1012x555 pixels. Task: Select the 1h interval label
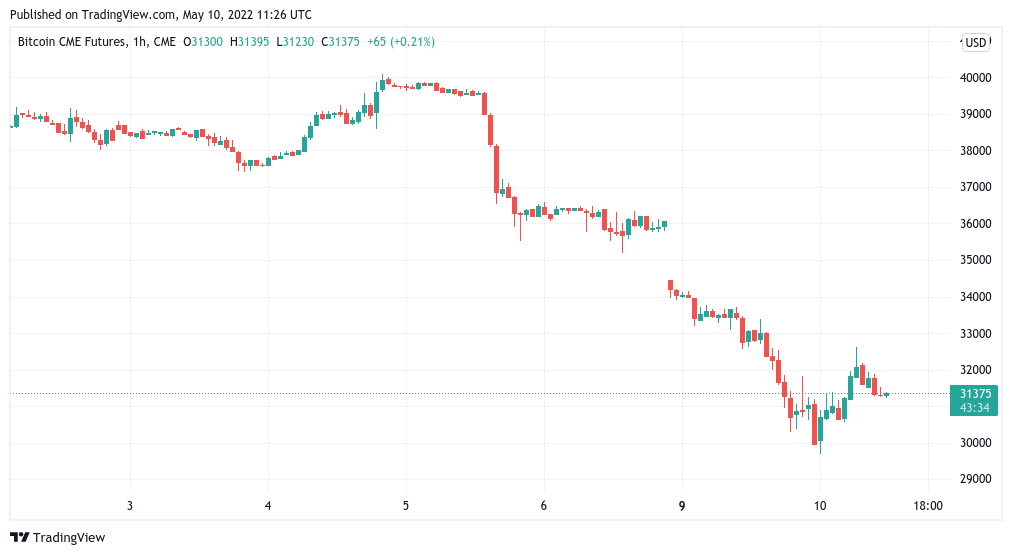click(x=142, y=42)
